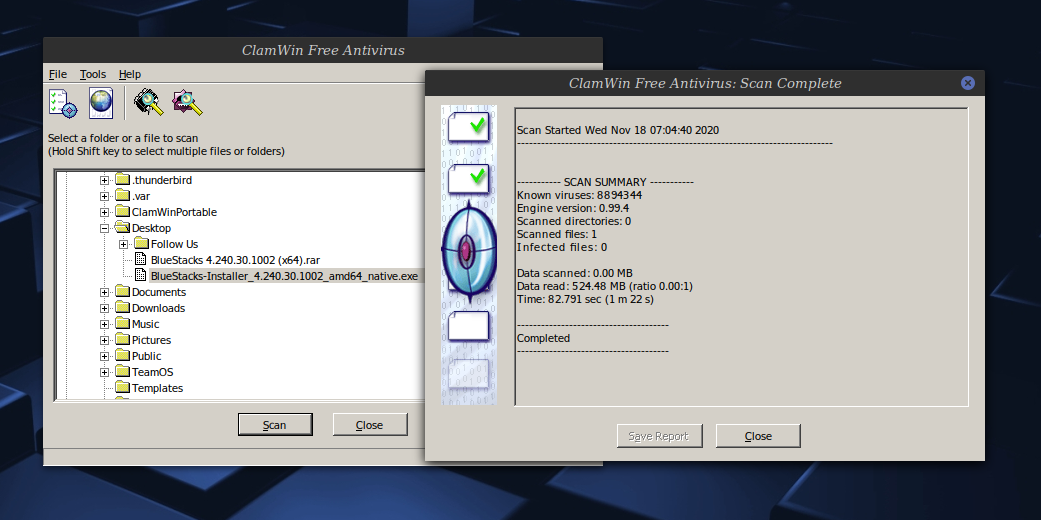Select BlueStacks-Installer_4.240.30.1002_amd64_native.exe file

284,276
